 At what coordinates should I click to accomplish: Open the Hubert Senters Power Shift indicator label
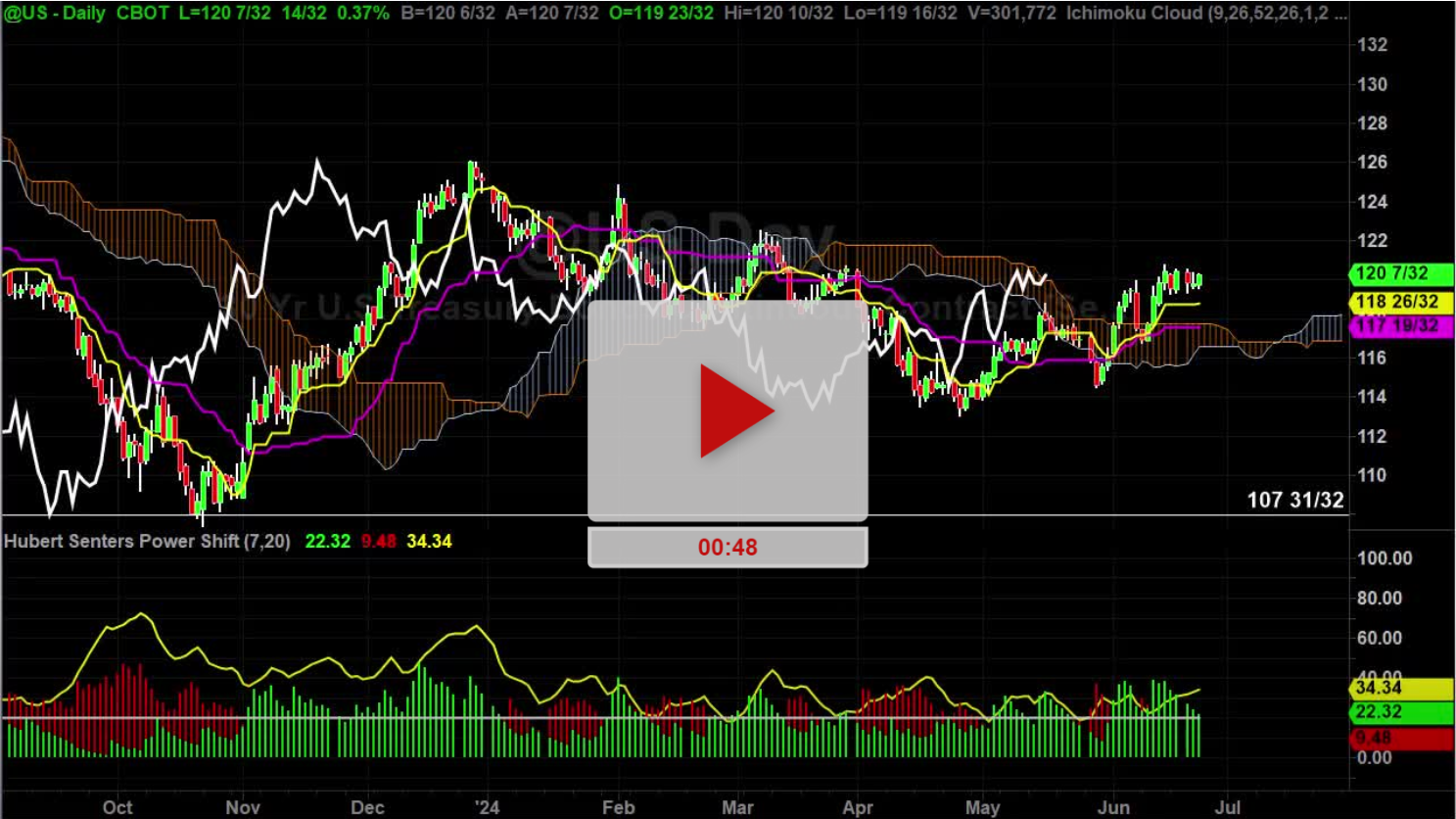click(x=147, y=542)
